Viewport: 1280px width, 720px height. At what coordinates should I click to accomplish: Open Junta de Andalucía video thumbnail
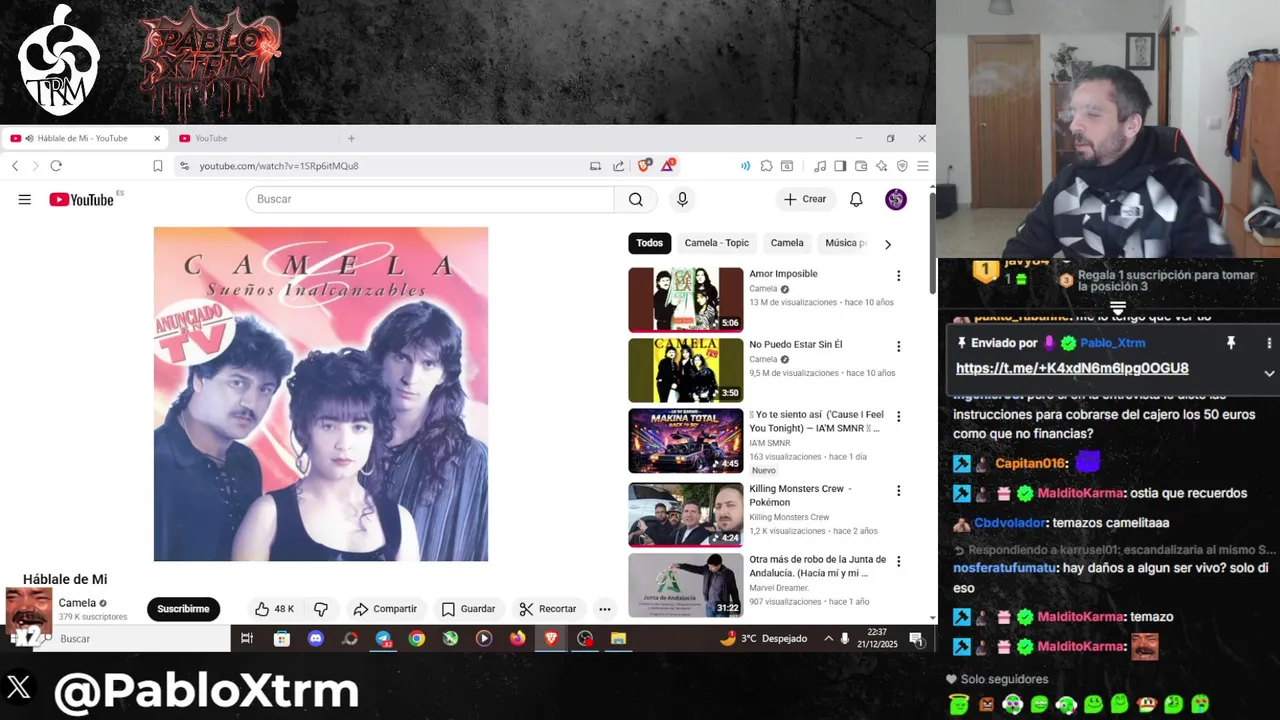coord(685,585)
